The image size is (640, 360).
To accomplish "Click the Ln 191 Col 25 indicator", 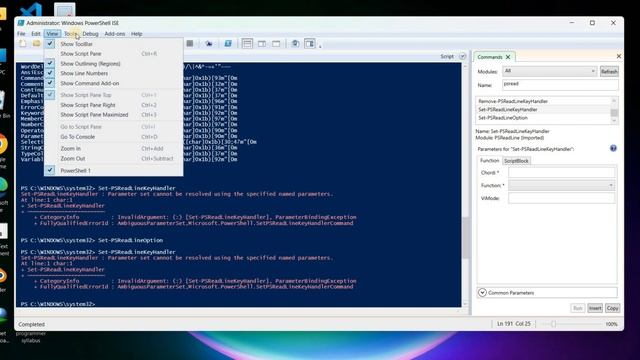I will [x=514, y=324].
